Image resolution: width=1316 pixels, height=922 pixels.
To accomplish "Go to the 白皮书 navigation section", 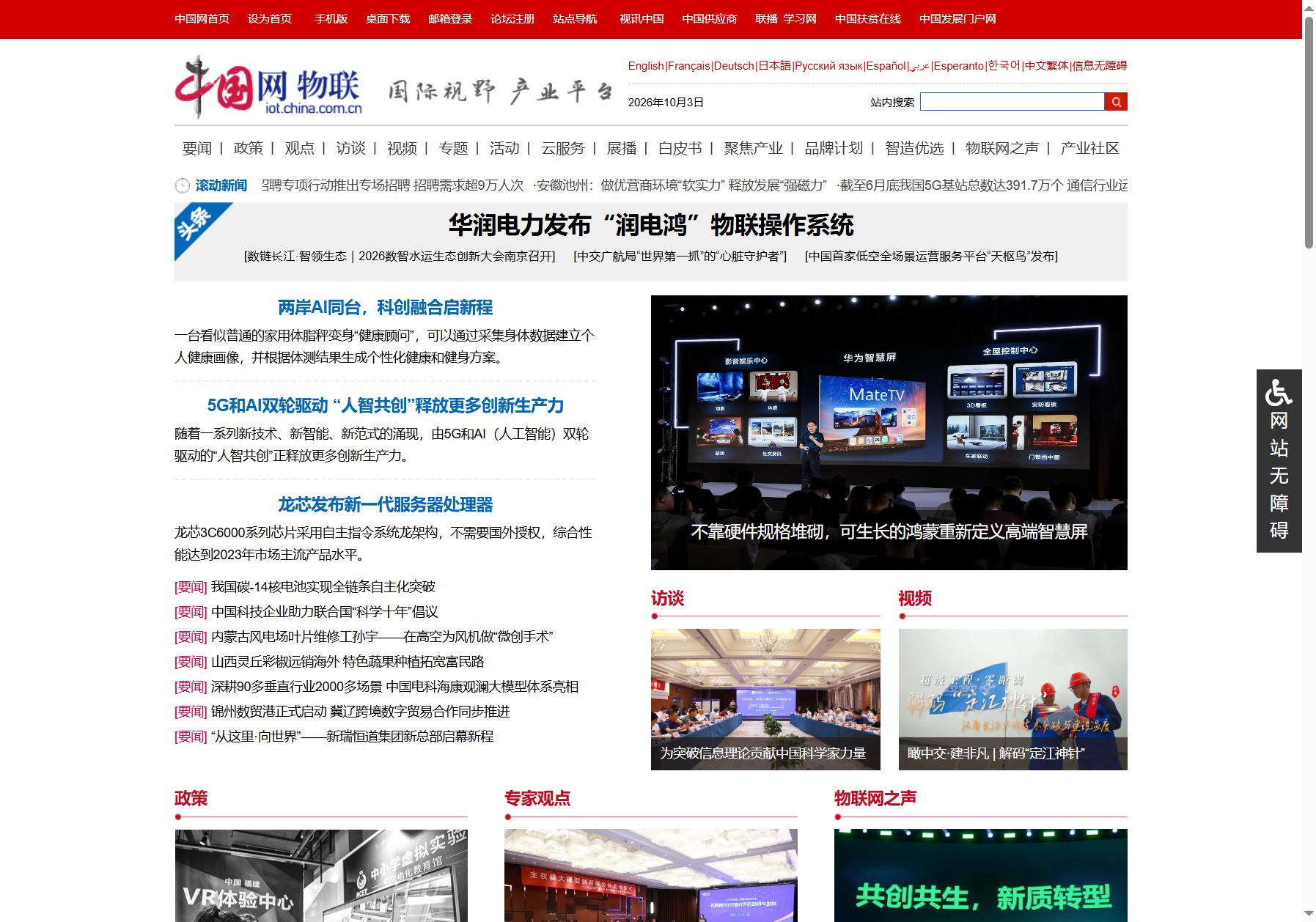I will [x=680, y=148].
